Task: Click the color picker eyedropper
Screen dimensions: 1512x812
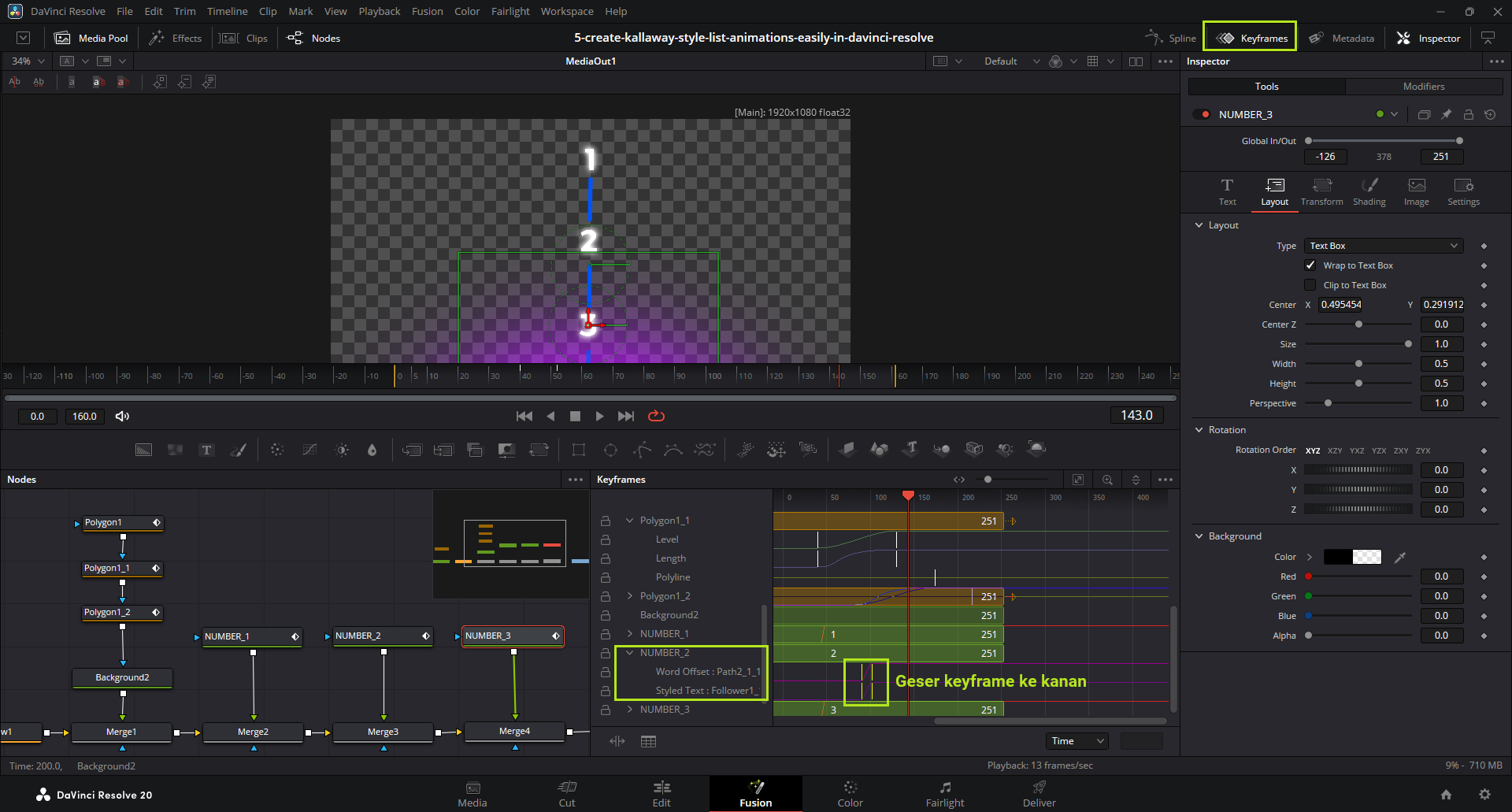Action: (1399, 557)
